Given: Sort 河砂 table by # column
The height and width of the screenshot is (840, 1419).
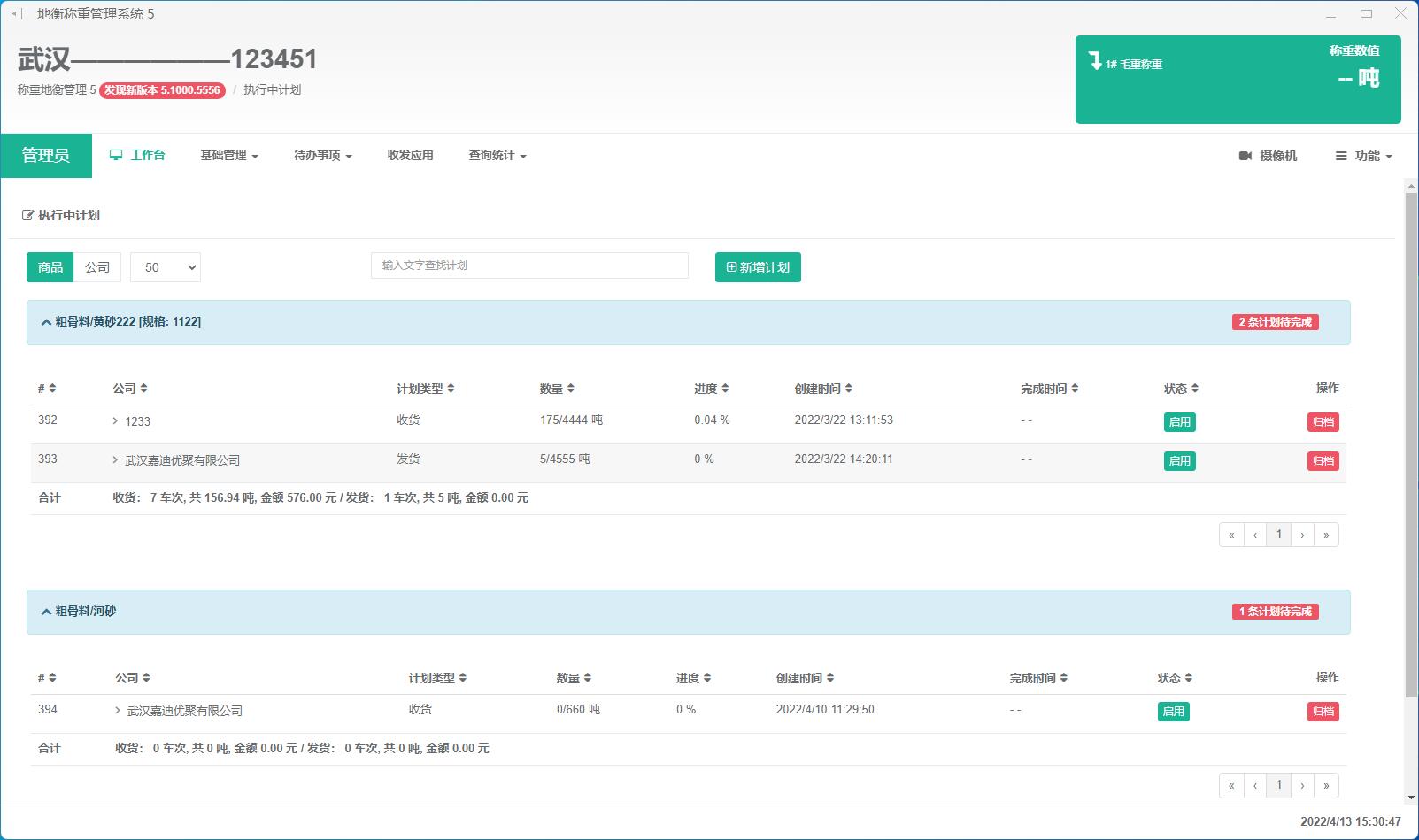Looking at the screenshot, I should coord(47,678).
